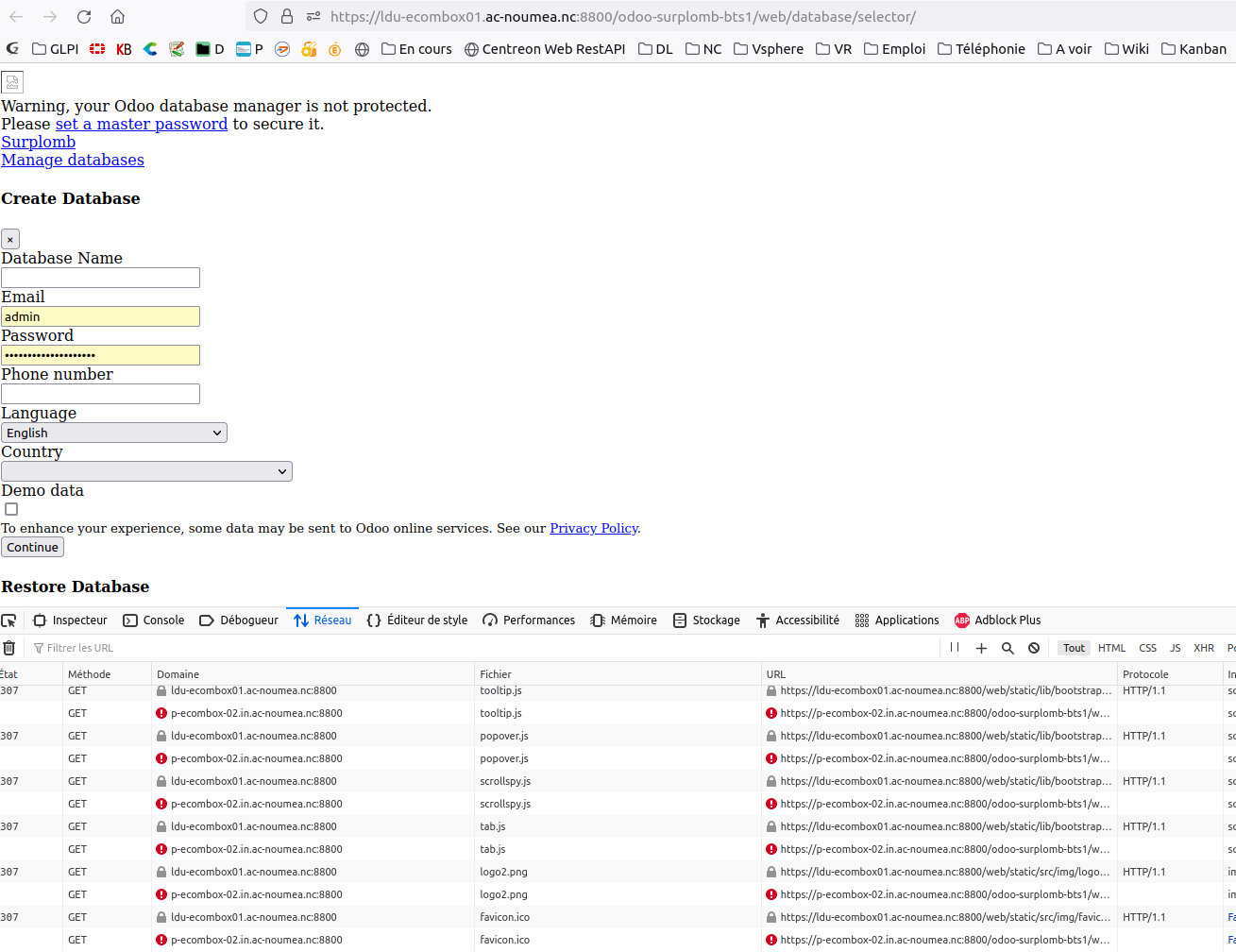Enable the Demo data checkbox
Image resolution: width=1236 pixels, height=952 pixels.
[x=11, y=509]
